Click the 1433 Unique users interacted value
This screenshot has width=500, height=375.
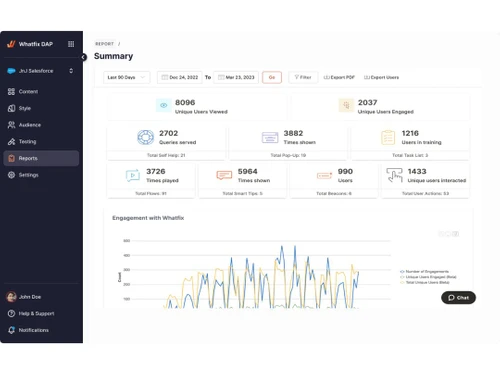pyautogui.click(x=417, y=171)
